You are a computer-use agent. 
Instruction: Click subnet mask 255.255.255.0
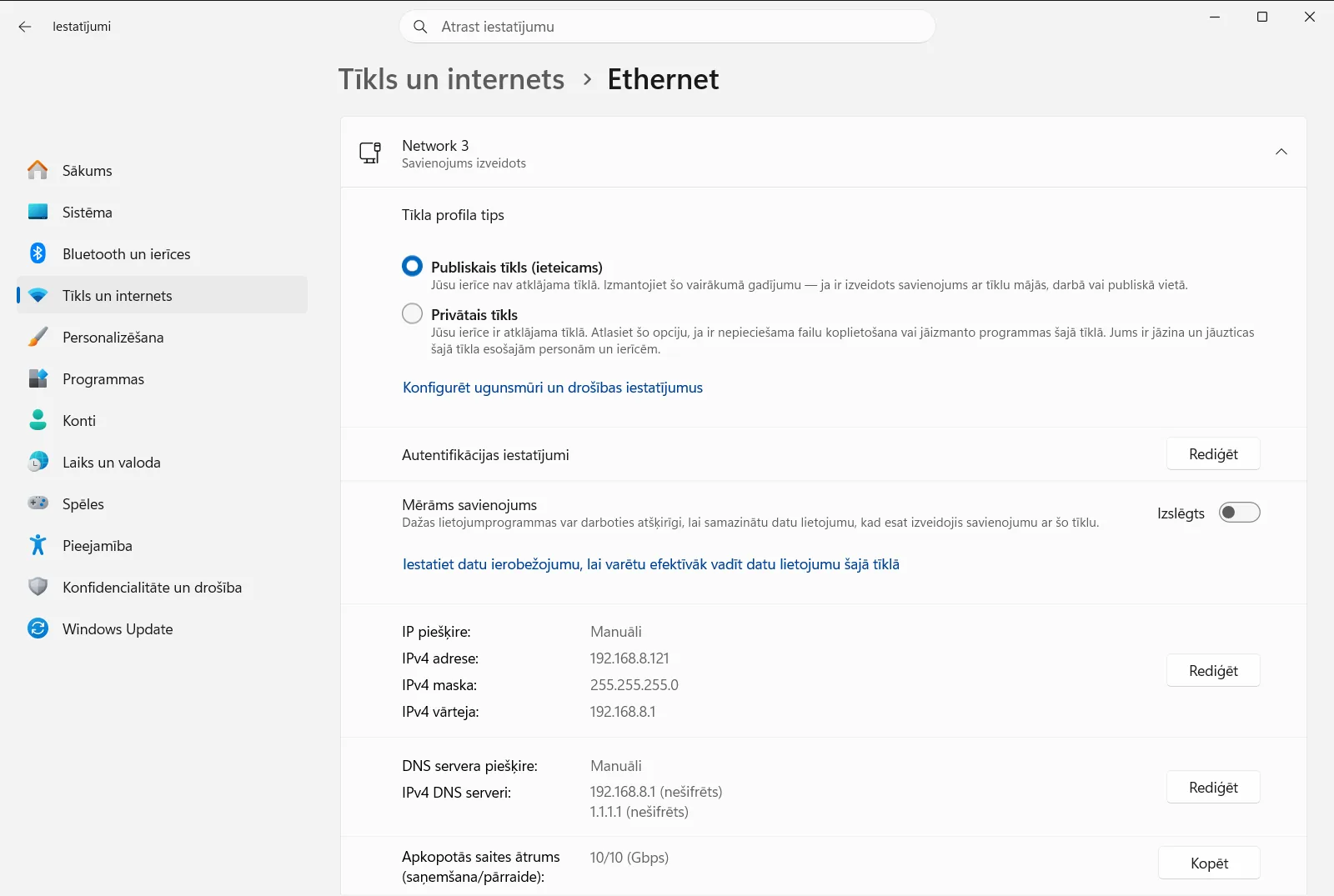coord(634,685)
